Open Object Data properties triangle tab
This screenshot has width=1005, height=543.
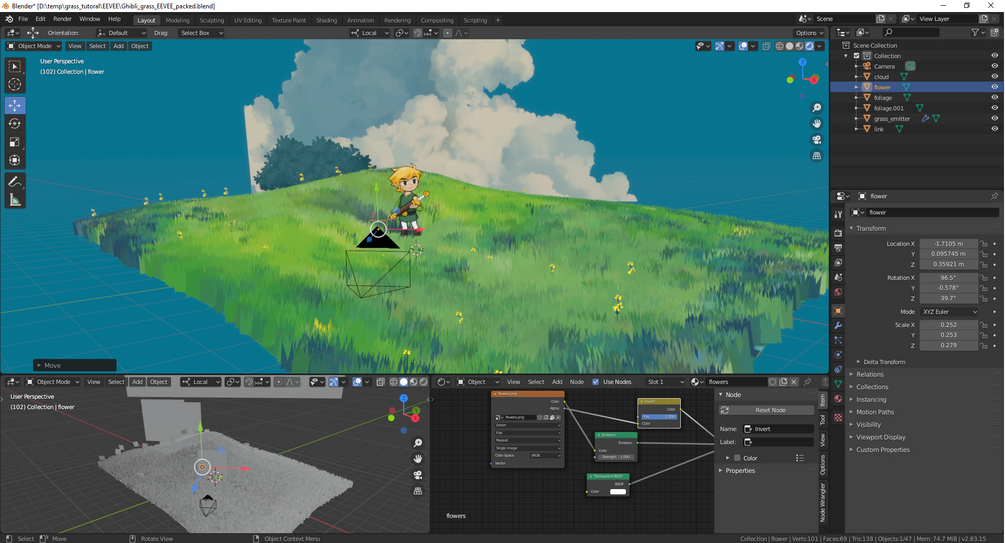coord(838,384)
